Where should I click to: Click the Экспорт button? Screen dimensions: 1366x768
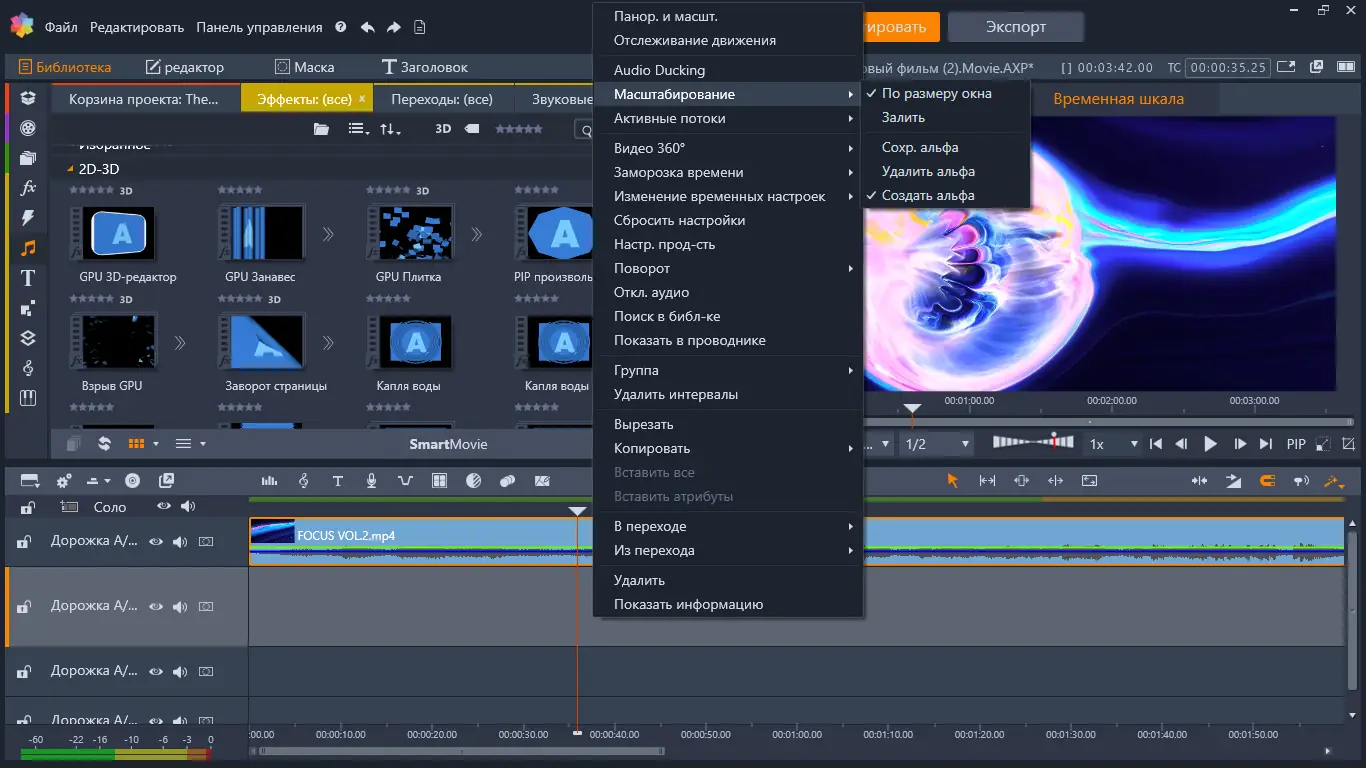pyautogui.click(x=1015, y=27)
